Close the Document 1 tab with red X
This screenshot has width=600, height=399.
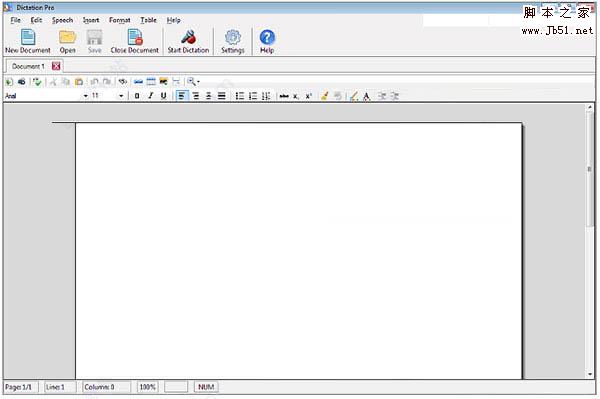point(56,66)
